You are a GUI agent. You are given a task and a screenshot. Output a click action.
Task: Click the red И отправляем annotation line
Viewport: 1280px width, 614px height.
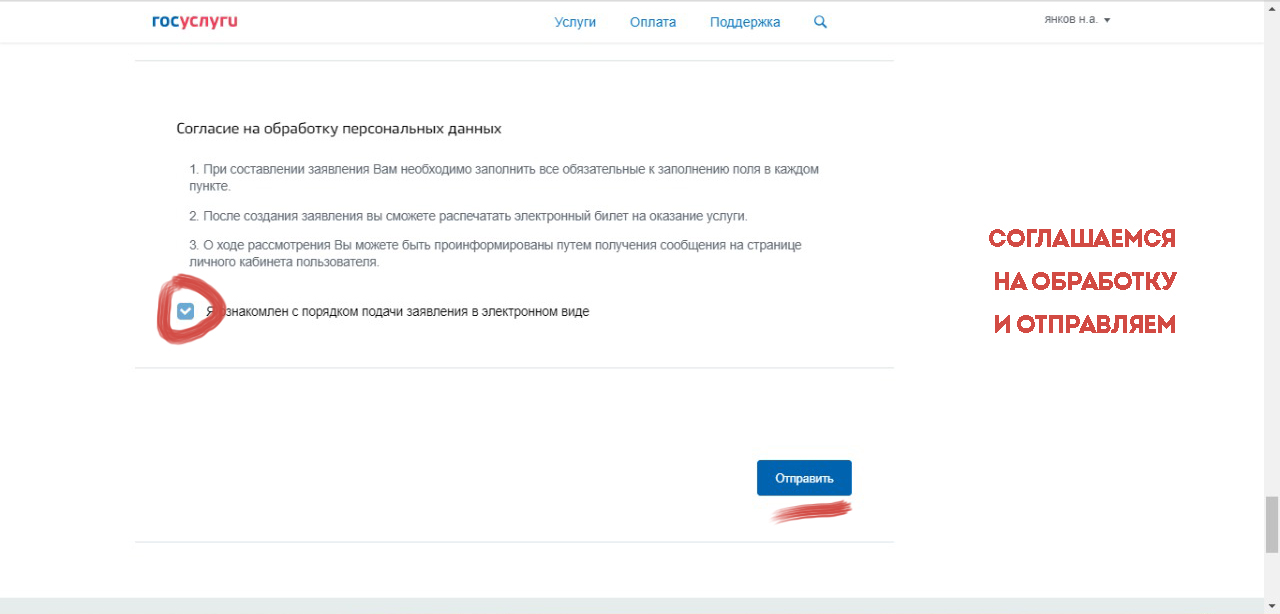[1084, 325]
